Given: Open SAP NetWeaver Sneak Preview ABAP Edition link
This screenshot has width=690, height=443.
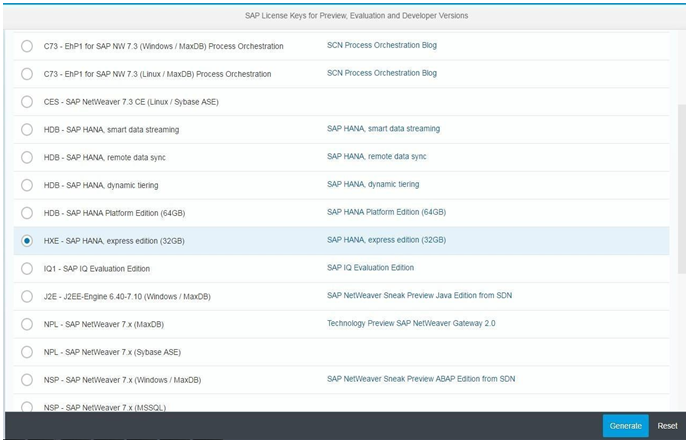Looking at the screenshot, I should pyautogui.click(x=421, y=380).
